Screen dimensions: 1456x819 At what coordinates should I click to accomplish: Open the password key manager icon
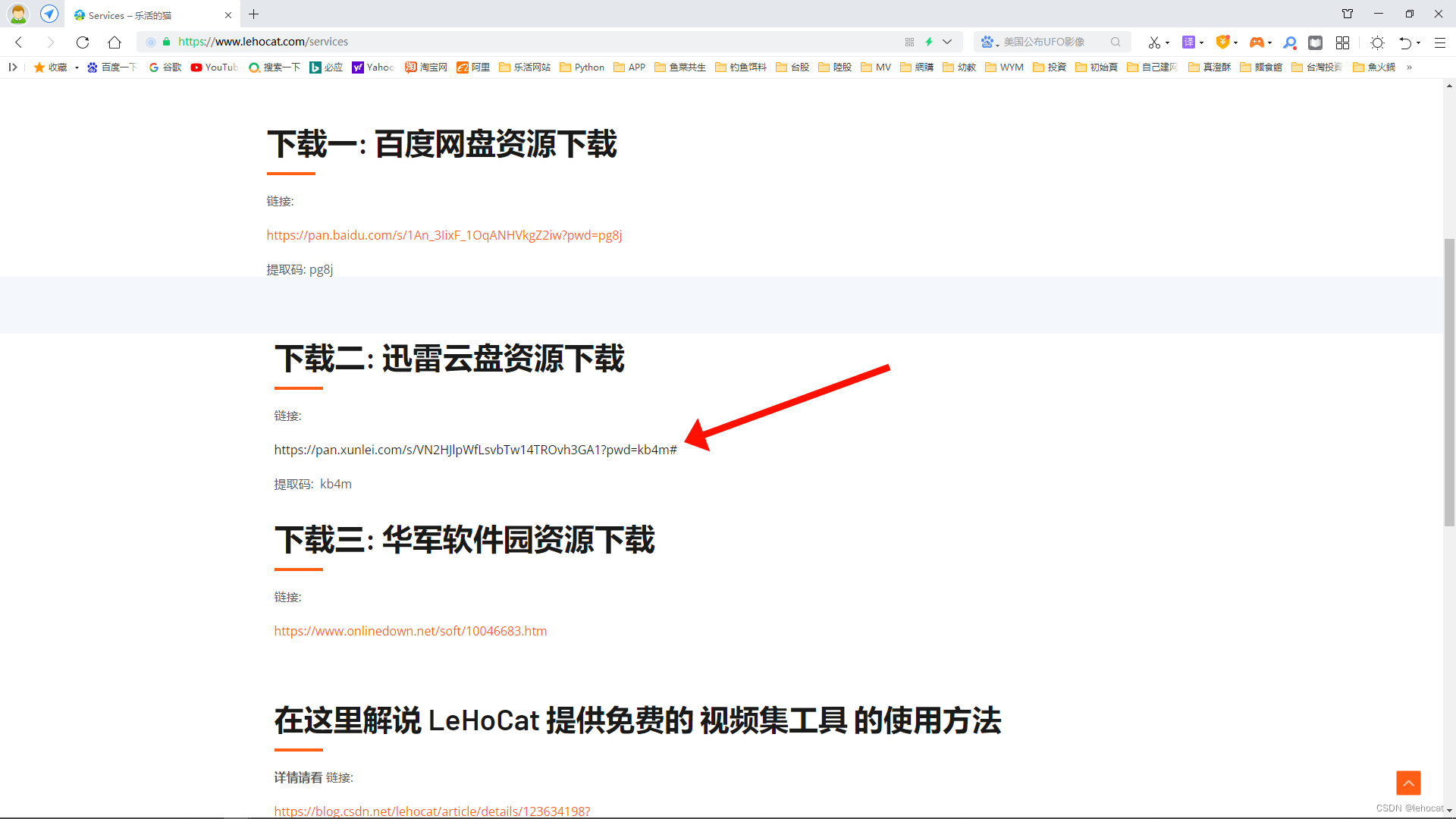click(1290, 42)
